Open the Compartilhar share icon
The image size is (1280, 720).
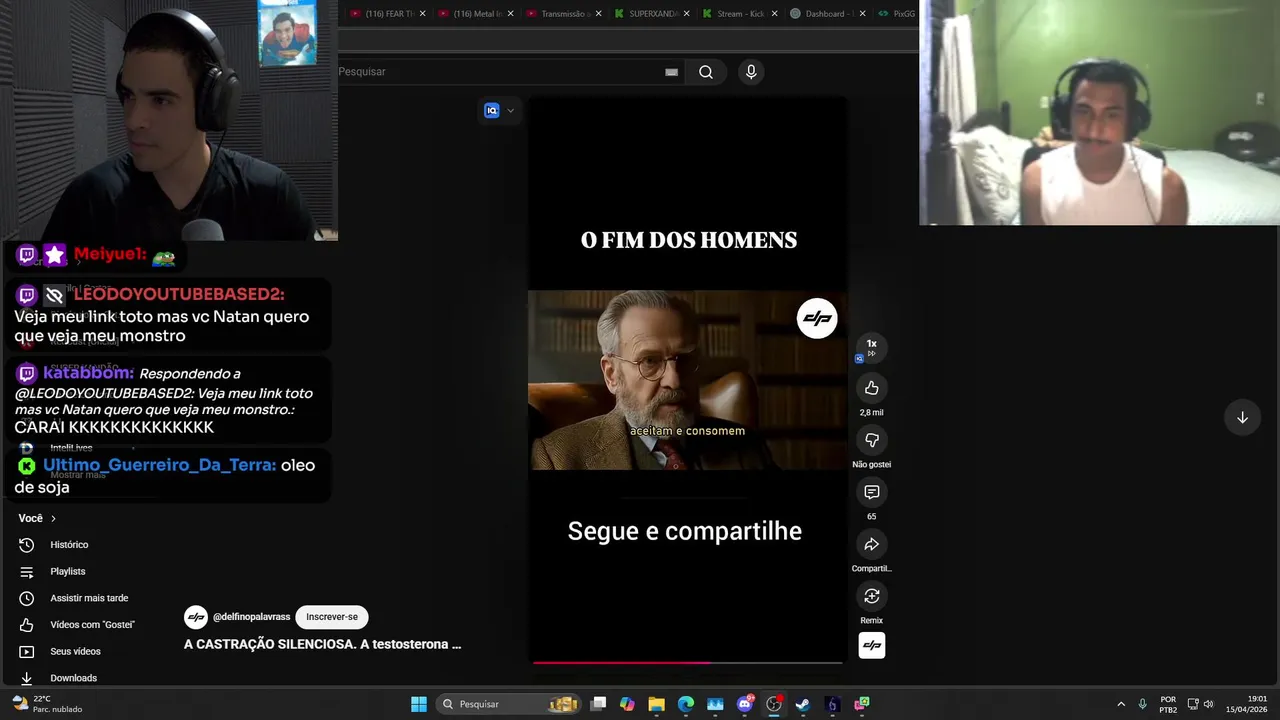(x=871, y=544)
